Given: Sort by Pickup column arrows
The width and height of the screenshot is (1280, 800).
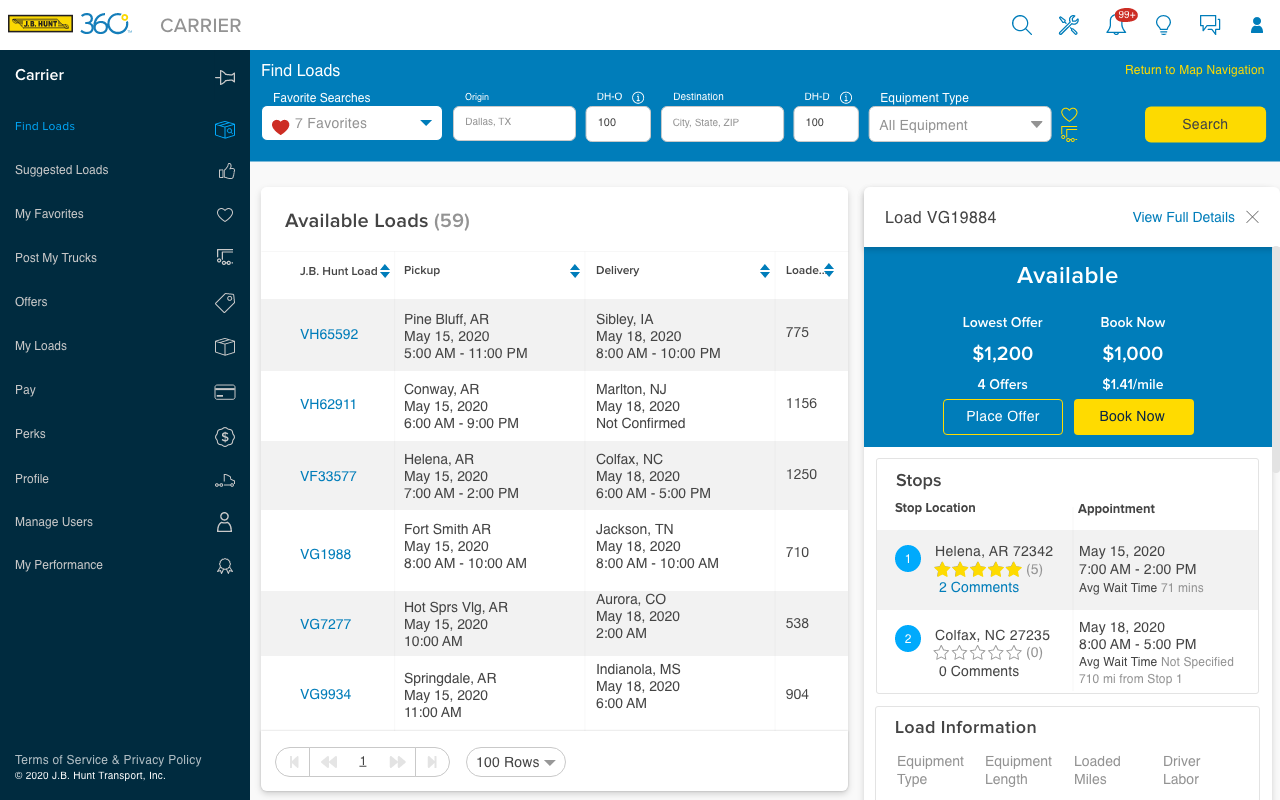Looking at the screenshot, I should (x=575, y=271).
